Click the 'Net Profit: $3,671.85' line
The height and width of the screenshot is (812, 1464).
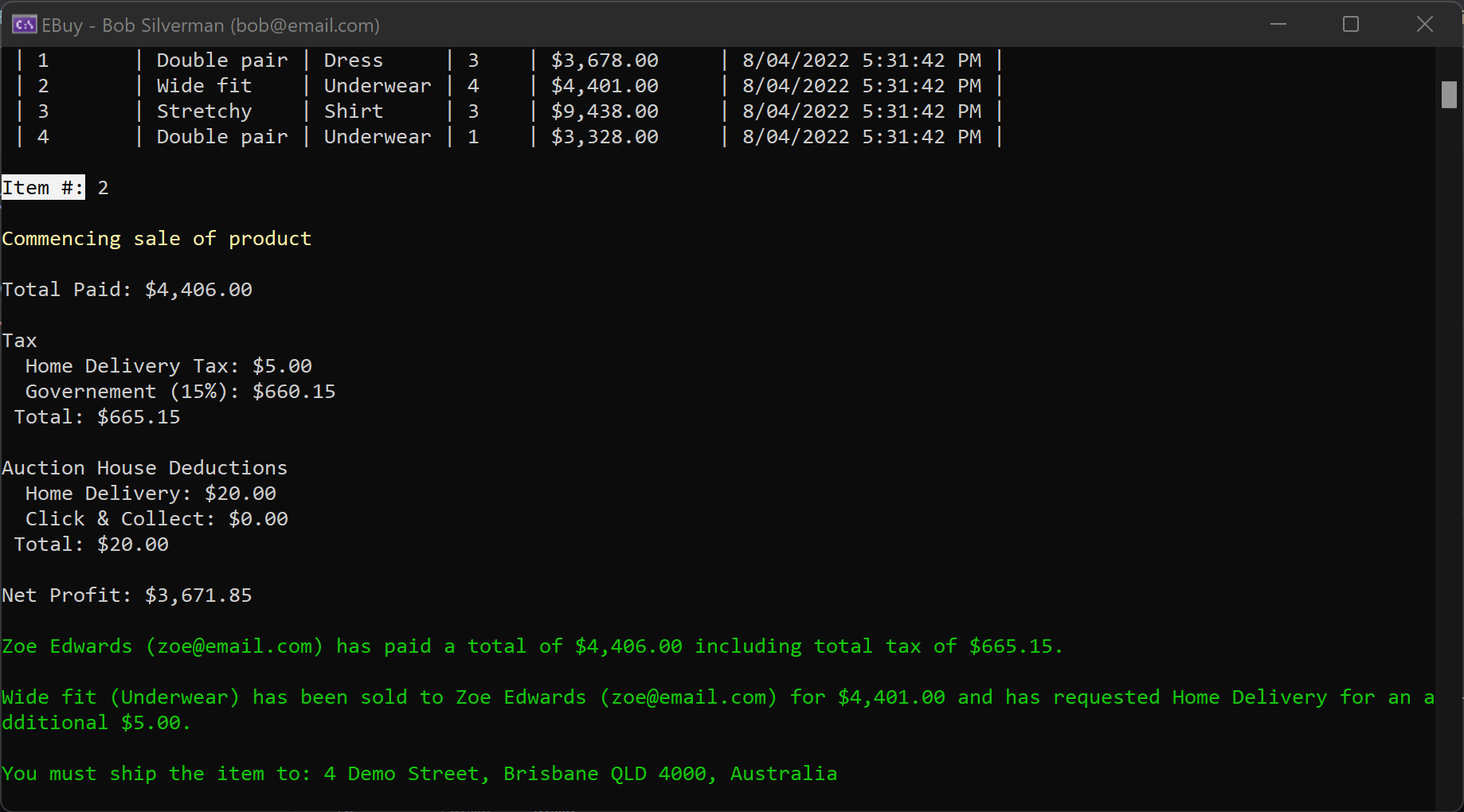(127, 595)
